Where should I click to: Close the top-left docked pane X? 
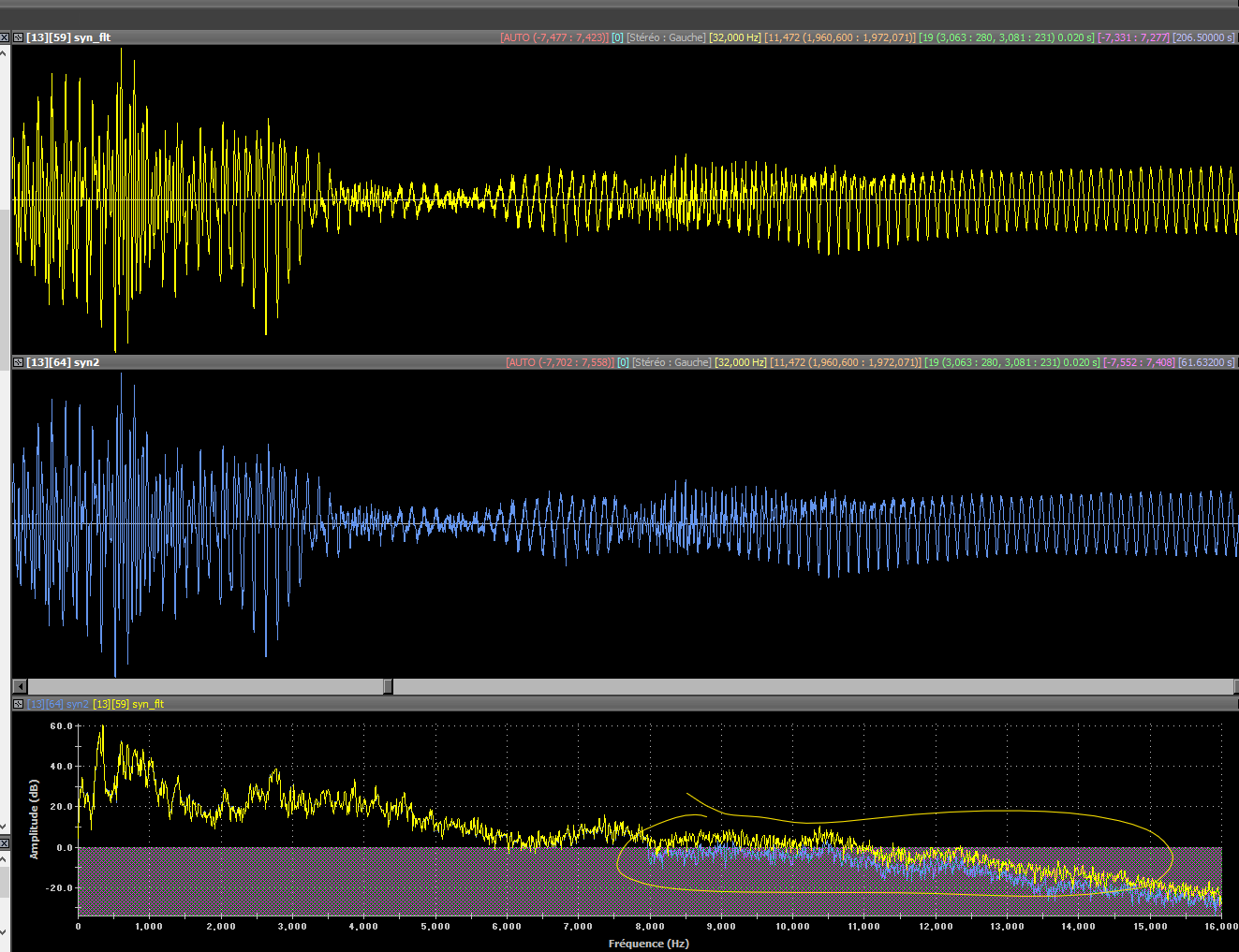pyautogui.click(x=5, y=37)
